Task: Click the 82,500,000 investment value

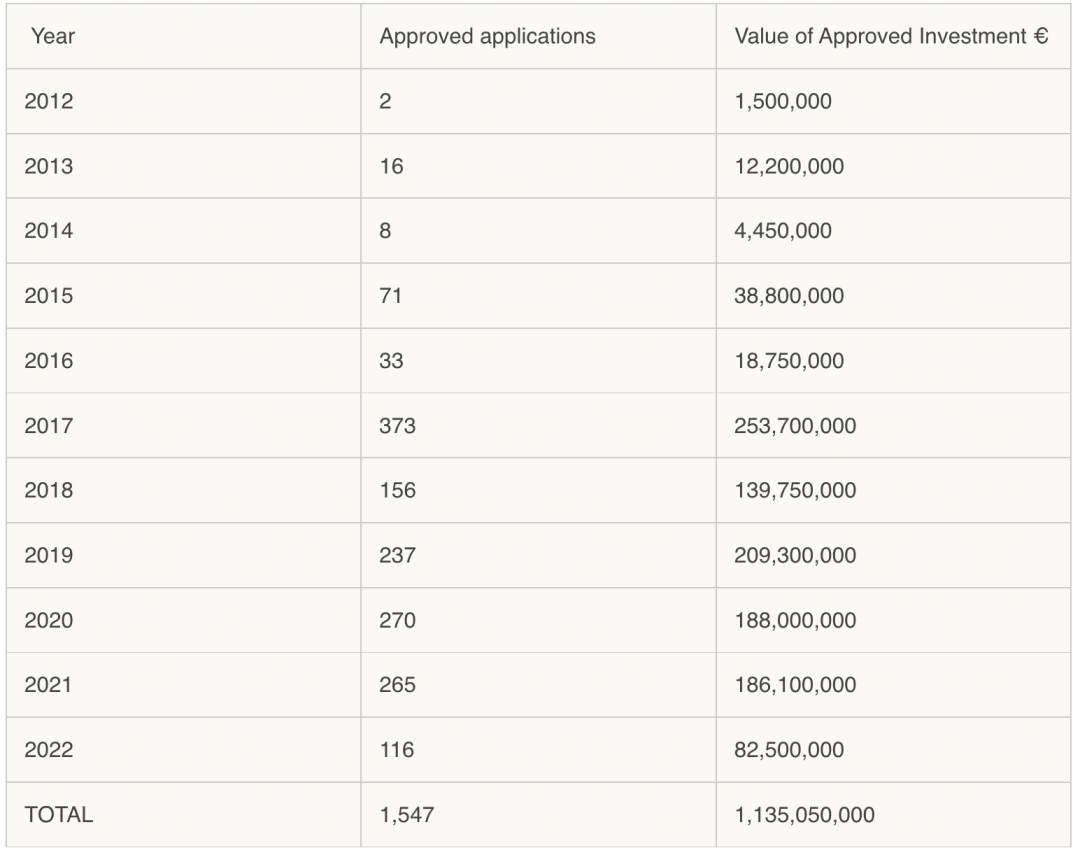Action: [x=789, y=750]
